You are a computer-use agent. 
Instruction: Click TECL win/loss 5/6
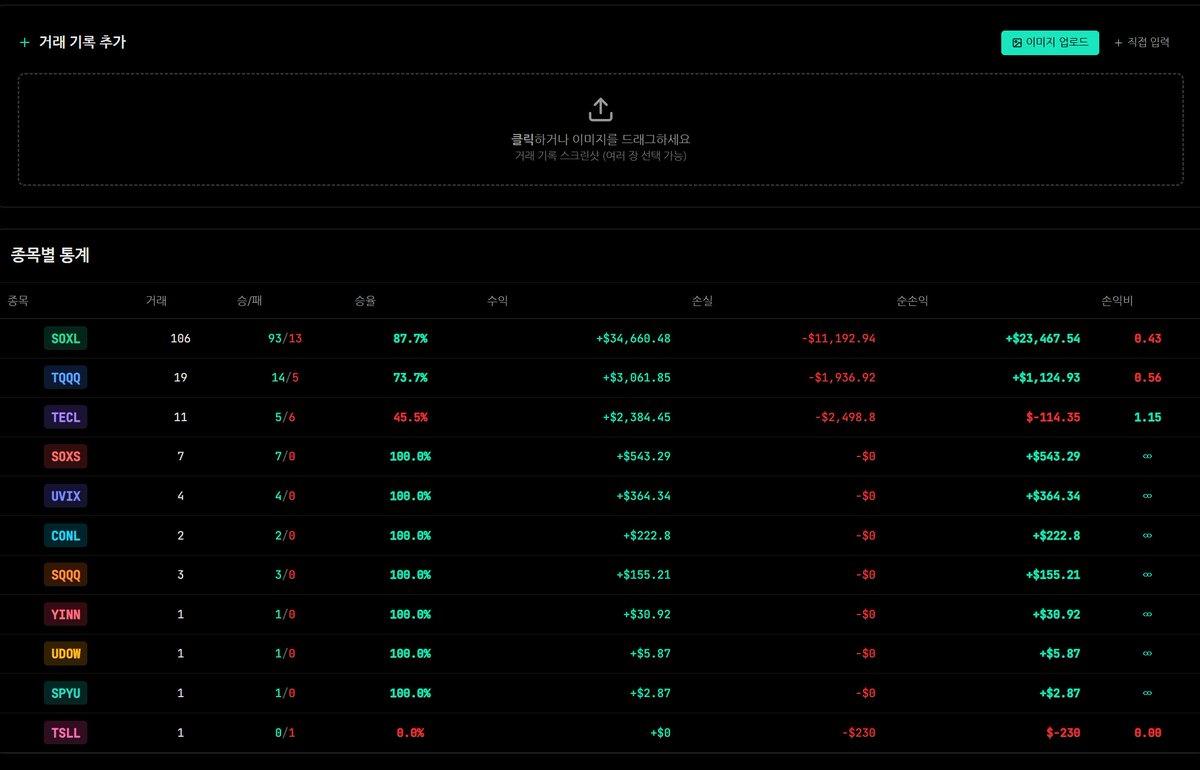click(285, 417)
